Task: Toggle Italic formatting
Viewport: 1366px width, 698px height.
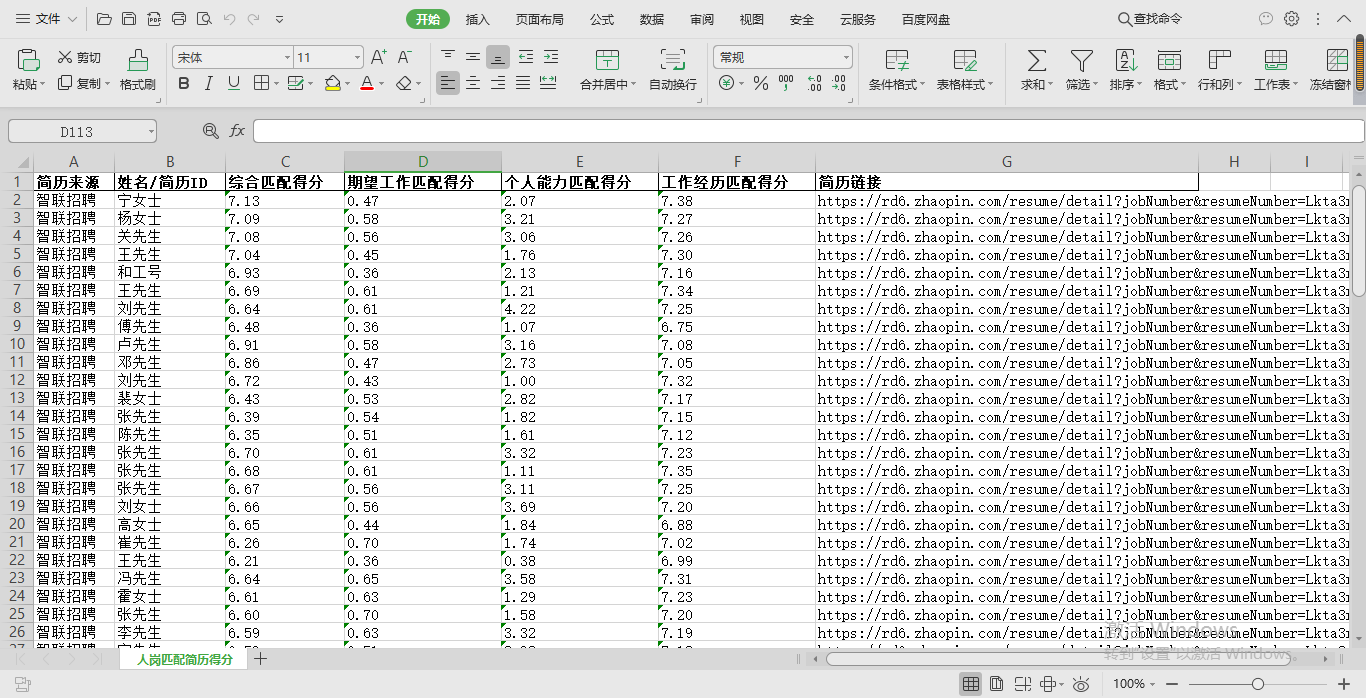Action: click(208, 83)
